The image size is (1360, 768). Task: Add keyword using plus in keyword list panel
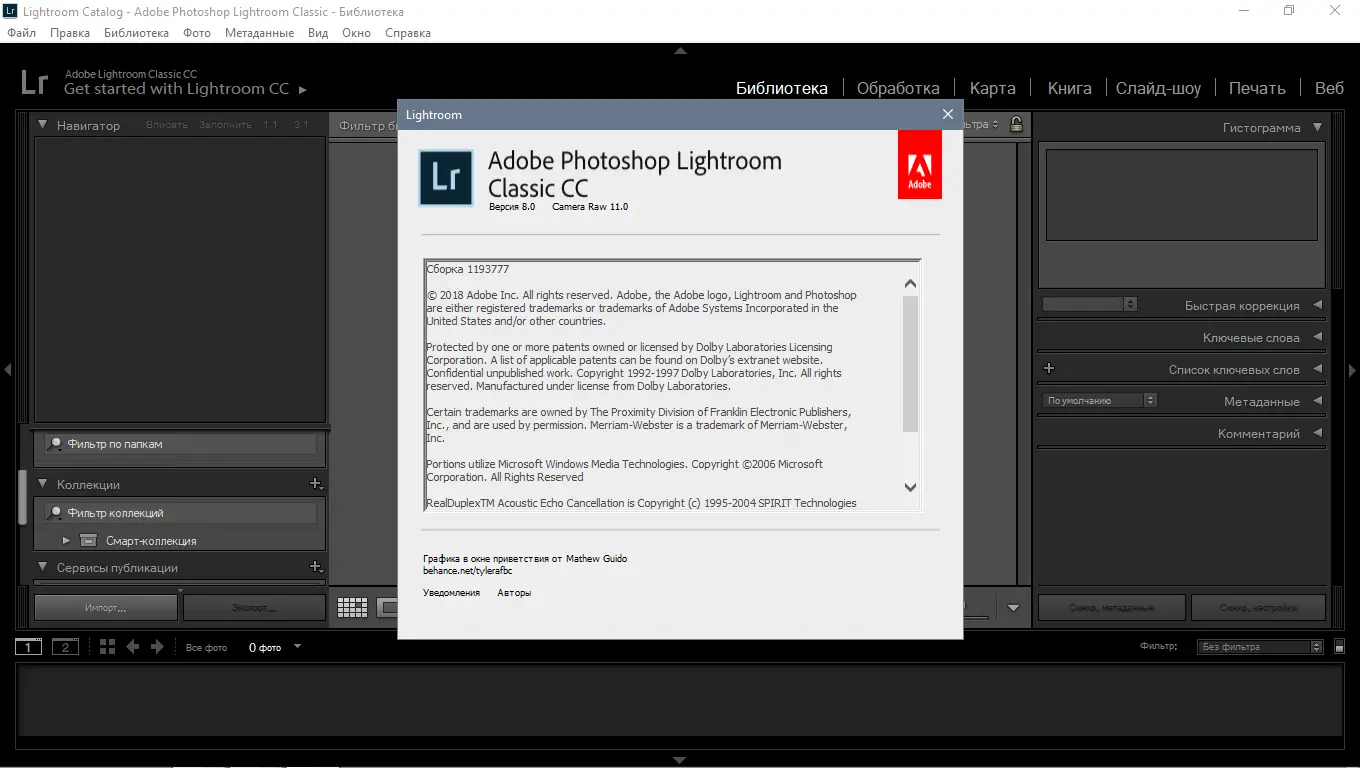(x=1049, y=368)
